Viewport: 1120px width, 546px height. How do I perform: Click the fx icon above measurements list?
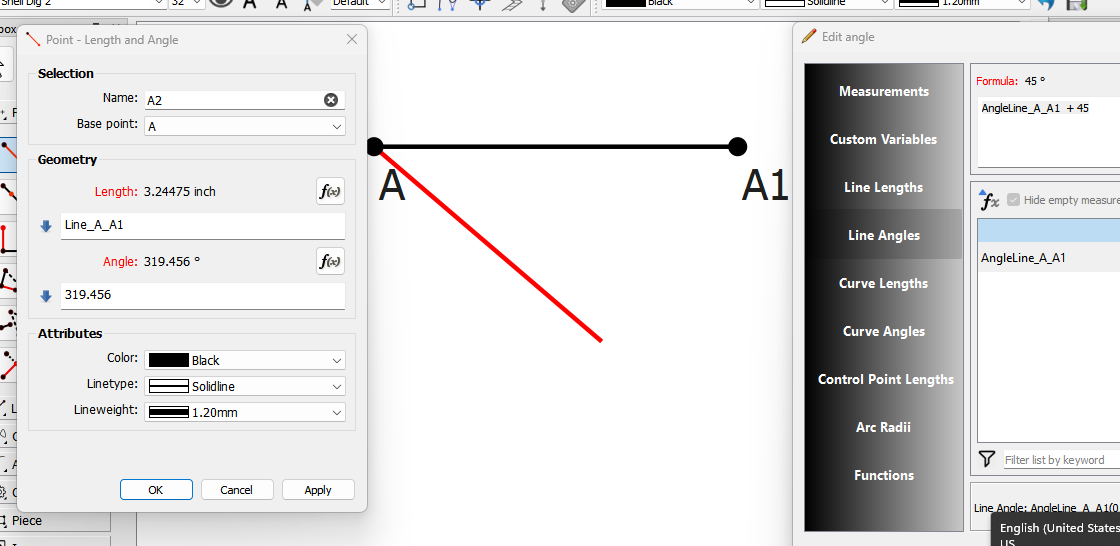989,200
